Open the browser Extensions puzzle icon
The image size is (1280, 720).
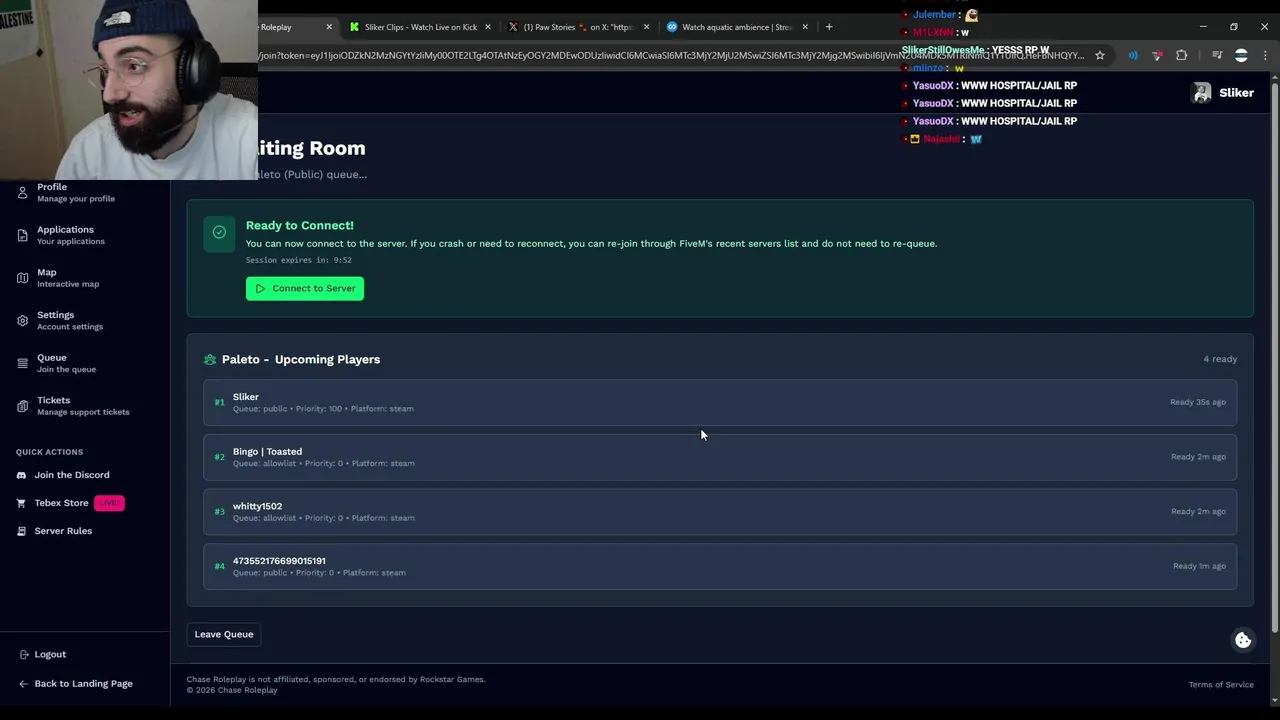pyautogui.click(x=1181, y=56)
